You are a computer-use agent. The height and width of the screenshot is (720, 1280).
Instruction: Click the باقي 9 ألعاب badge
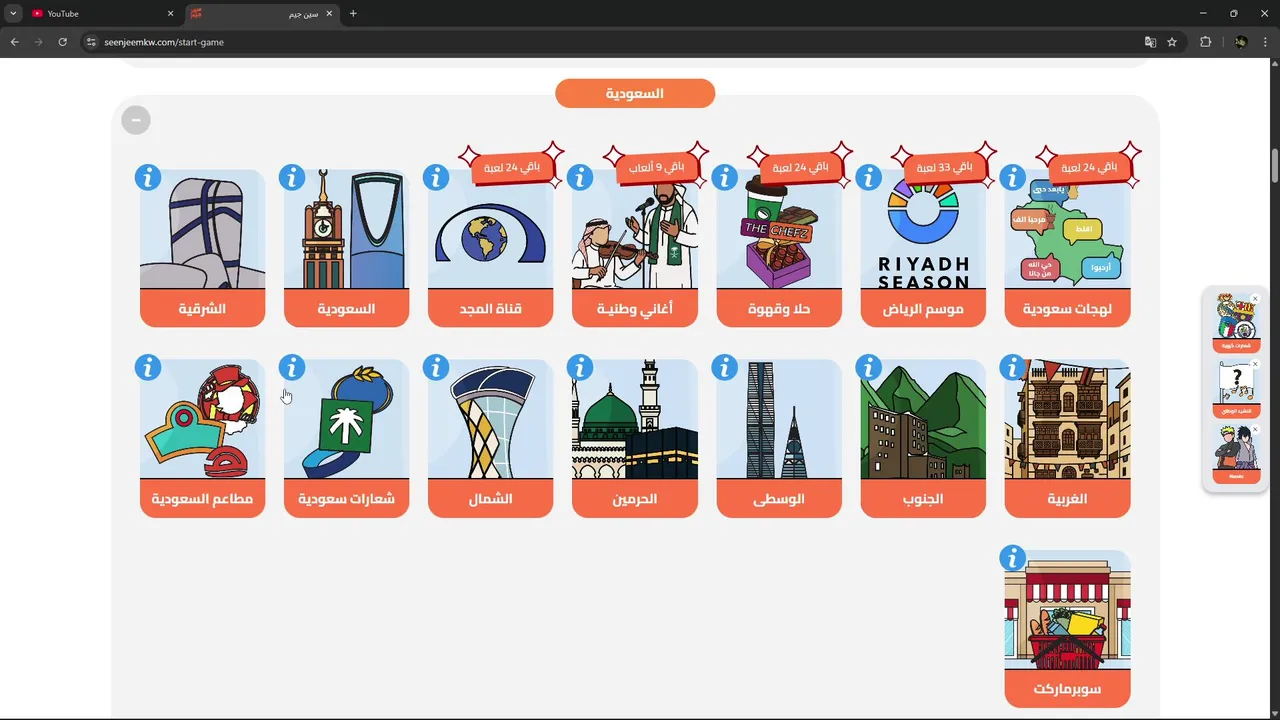(657, 167)
